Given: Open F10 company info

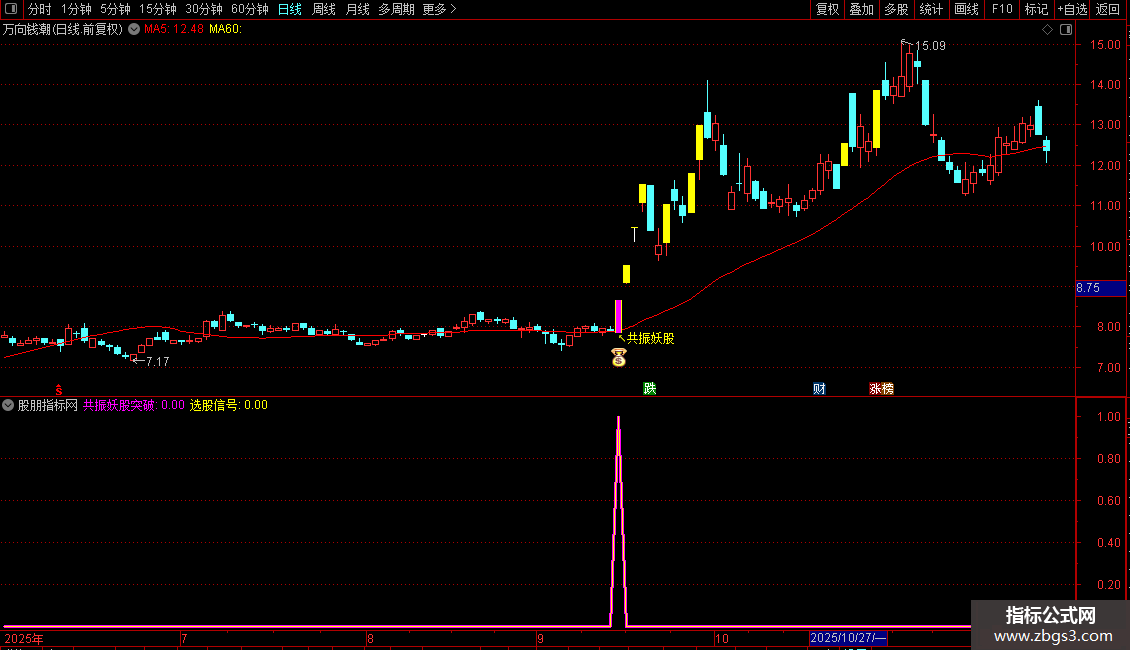Looking at the screenshot, I should tap(1002, 9).
